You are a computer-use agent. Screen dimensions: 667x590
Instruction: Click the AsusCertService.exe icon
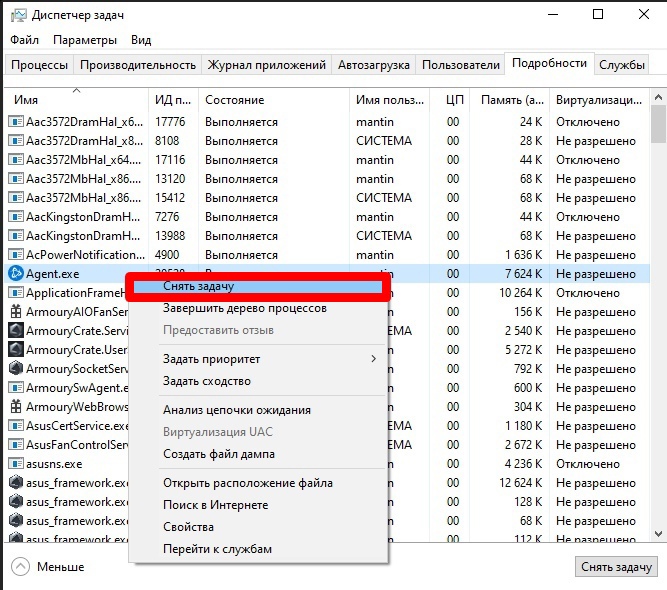point(16,425)
